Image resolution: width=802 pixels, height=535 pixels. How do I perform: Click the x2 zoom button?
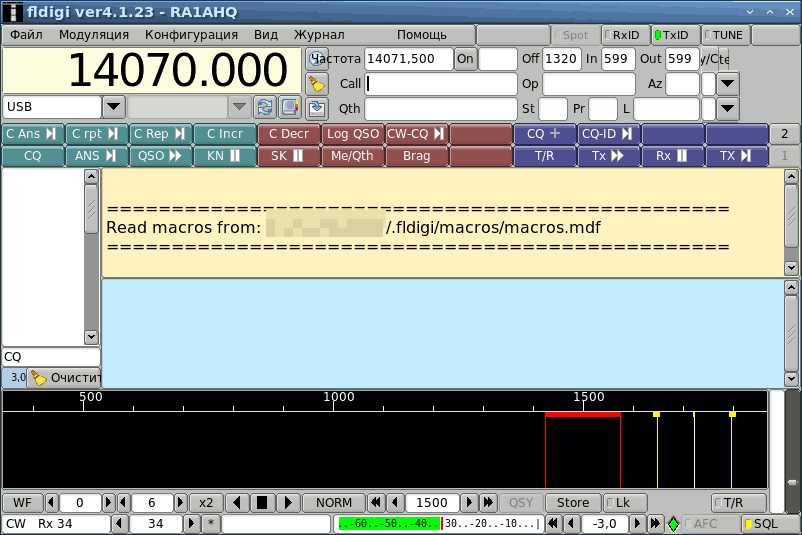pyautogui.click(x=206, y=503)
